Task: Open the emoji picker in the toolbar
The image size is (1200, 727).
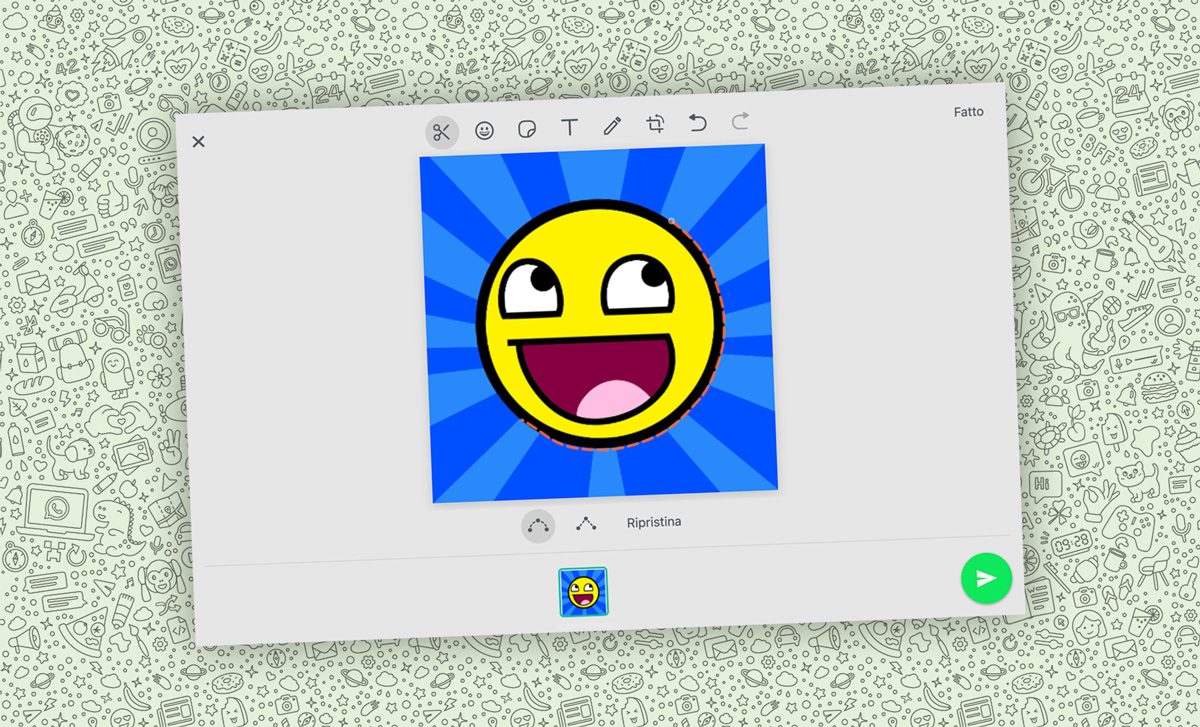Action: click(485, 130)
